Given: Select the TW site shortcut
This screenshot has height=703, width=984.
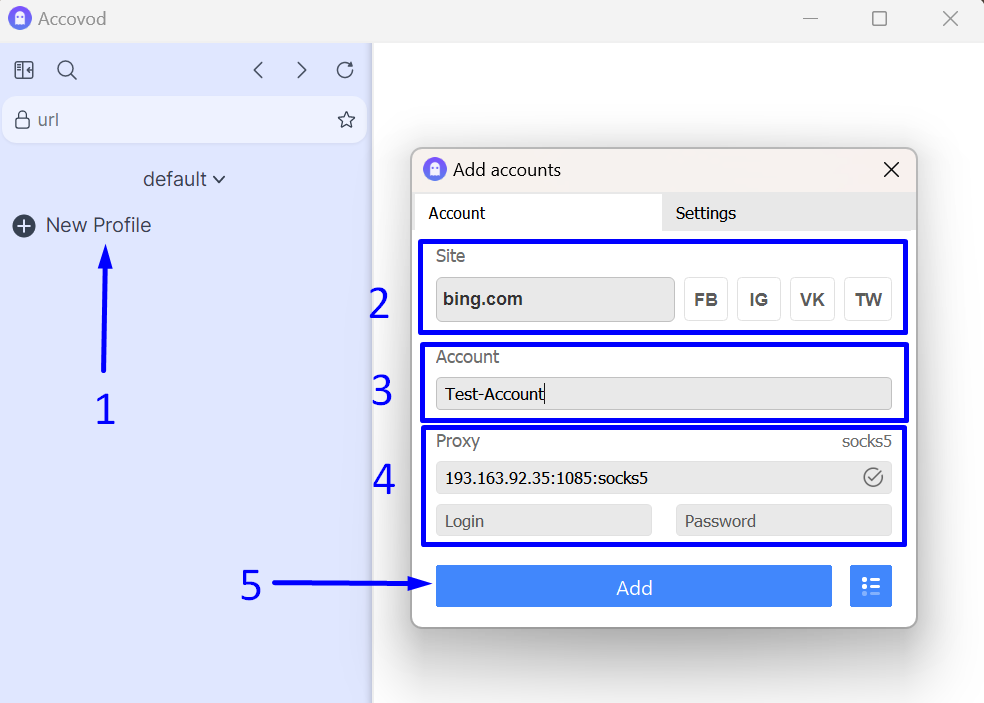Looking at the screenshot, I should [868, 299].
